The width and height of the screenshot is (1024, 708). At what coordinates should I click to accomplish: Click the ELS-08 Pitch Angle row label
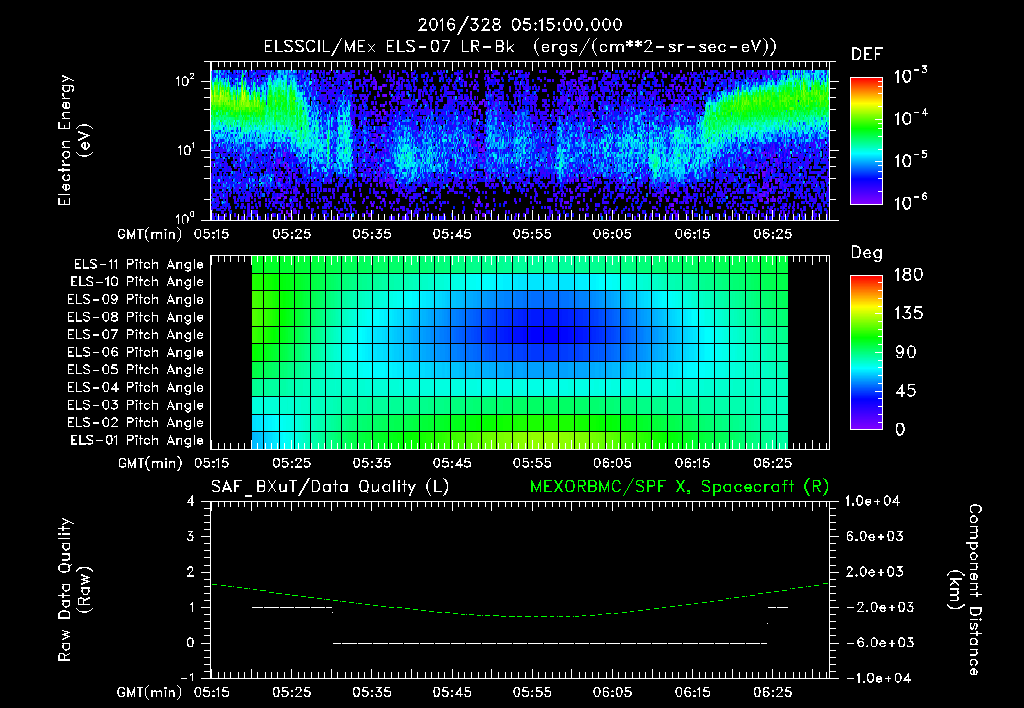point(135,317)
